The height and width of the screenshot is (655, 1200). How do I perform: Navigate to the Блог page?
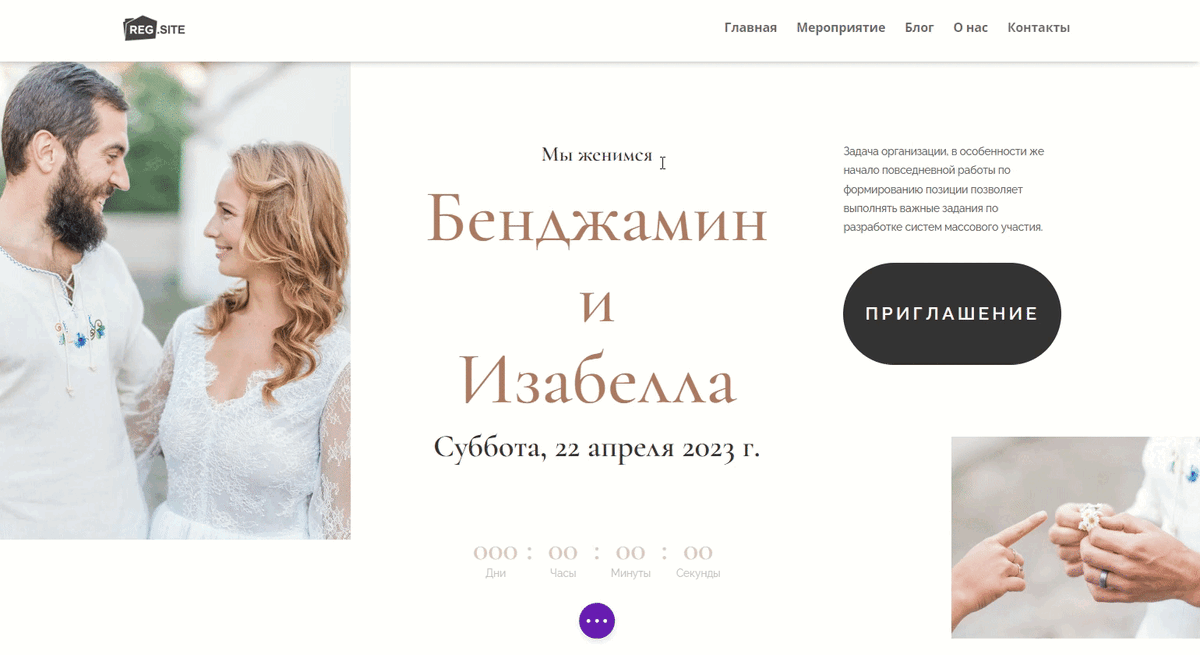919,28
